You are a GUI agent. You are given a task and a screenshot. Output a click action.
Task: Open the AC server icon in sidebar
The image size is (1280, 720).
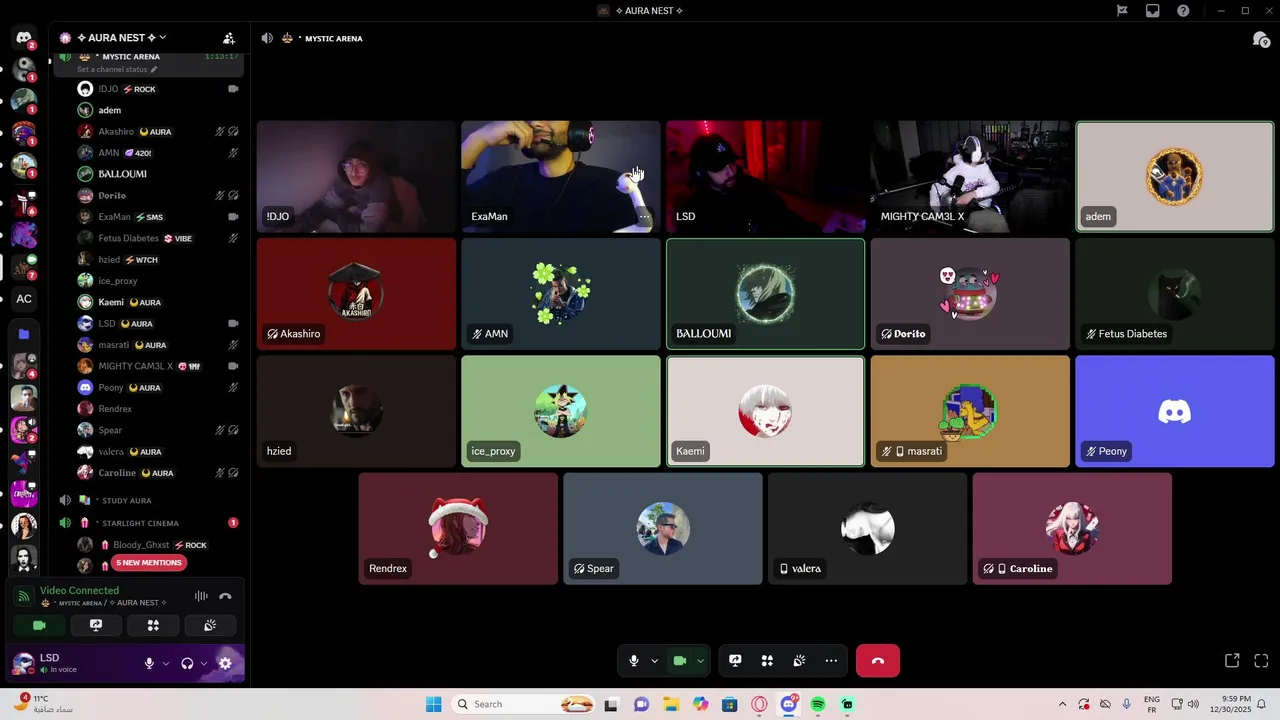(x=24, y=298)
